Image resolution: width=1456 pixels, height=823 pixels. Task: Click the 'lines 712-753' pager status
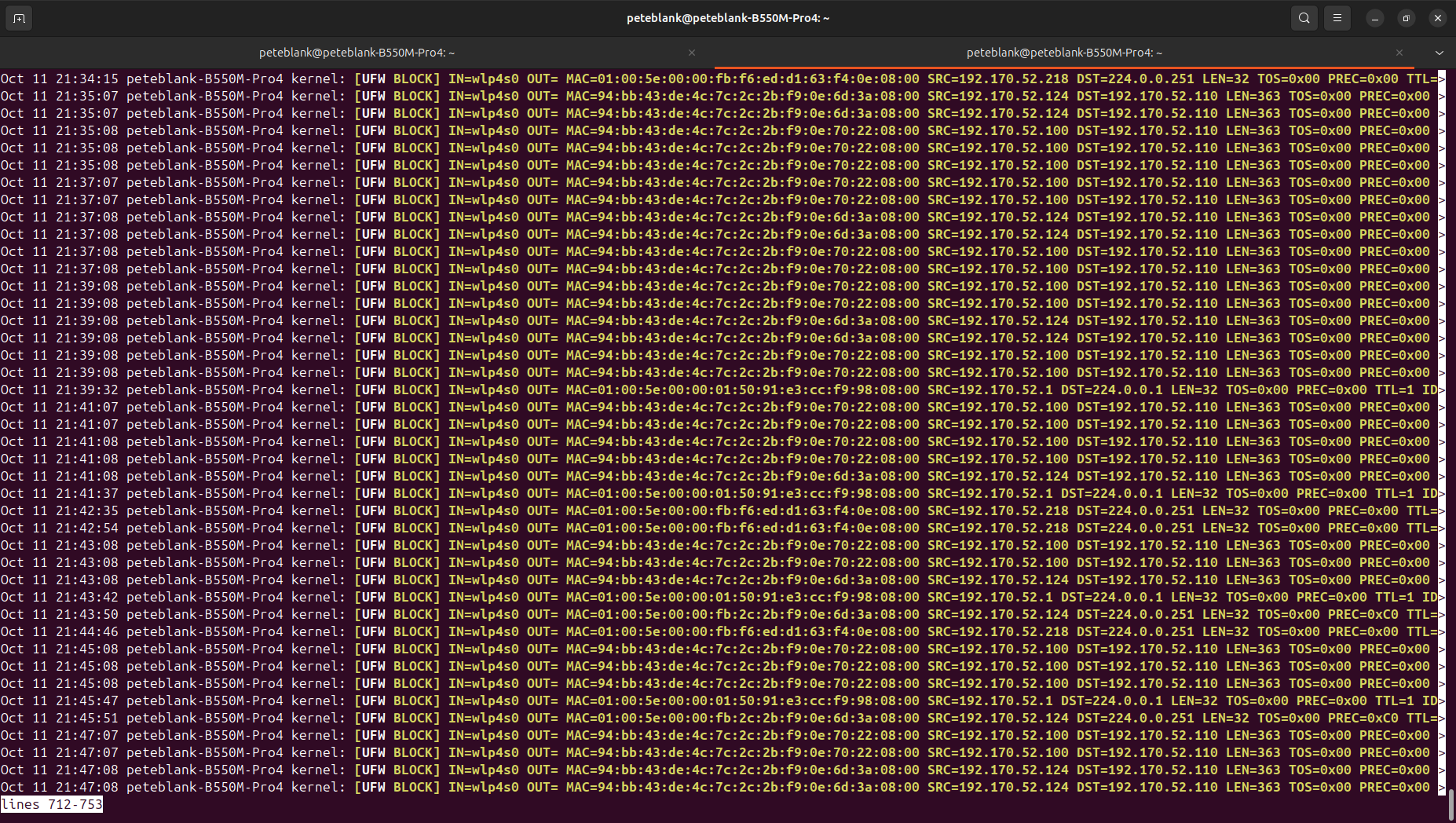(52, 804)
